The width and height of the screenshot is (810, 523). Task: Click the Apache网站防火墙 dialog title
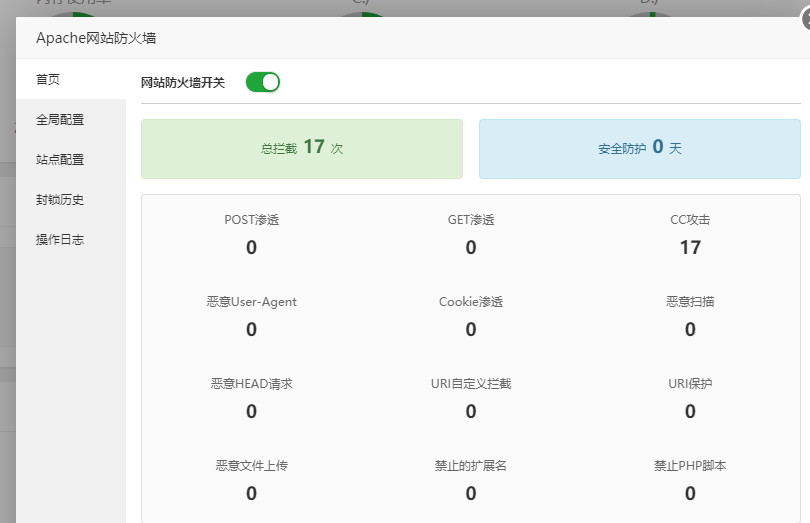[x=96, y=38]
